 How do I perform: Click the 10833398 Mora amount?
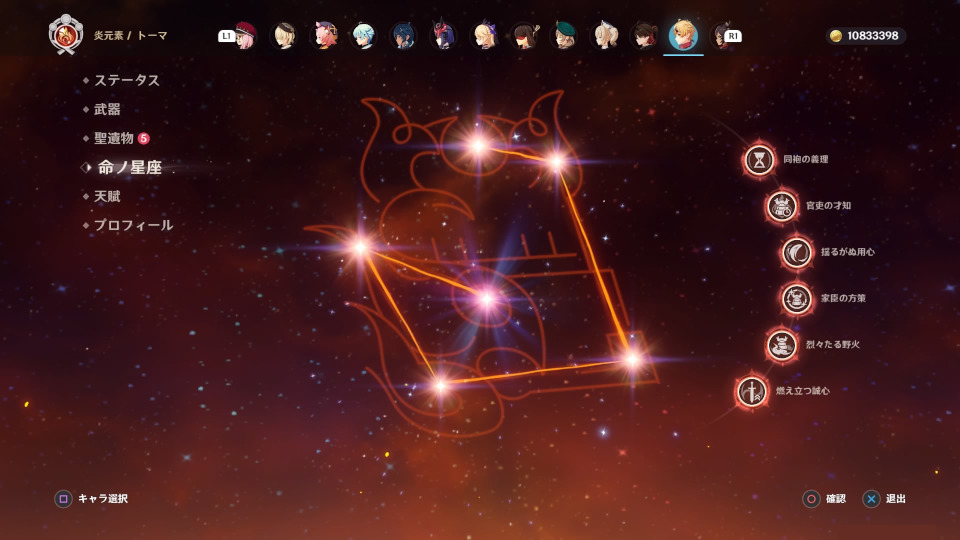872,36
